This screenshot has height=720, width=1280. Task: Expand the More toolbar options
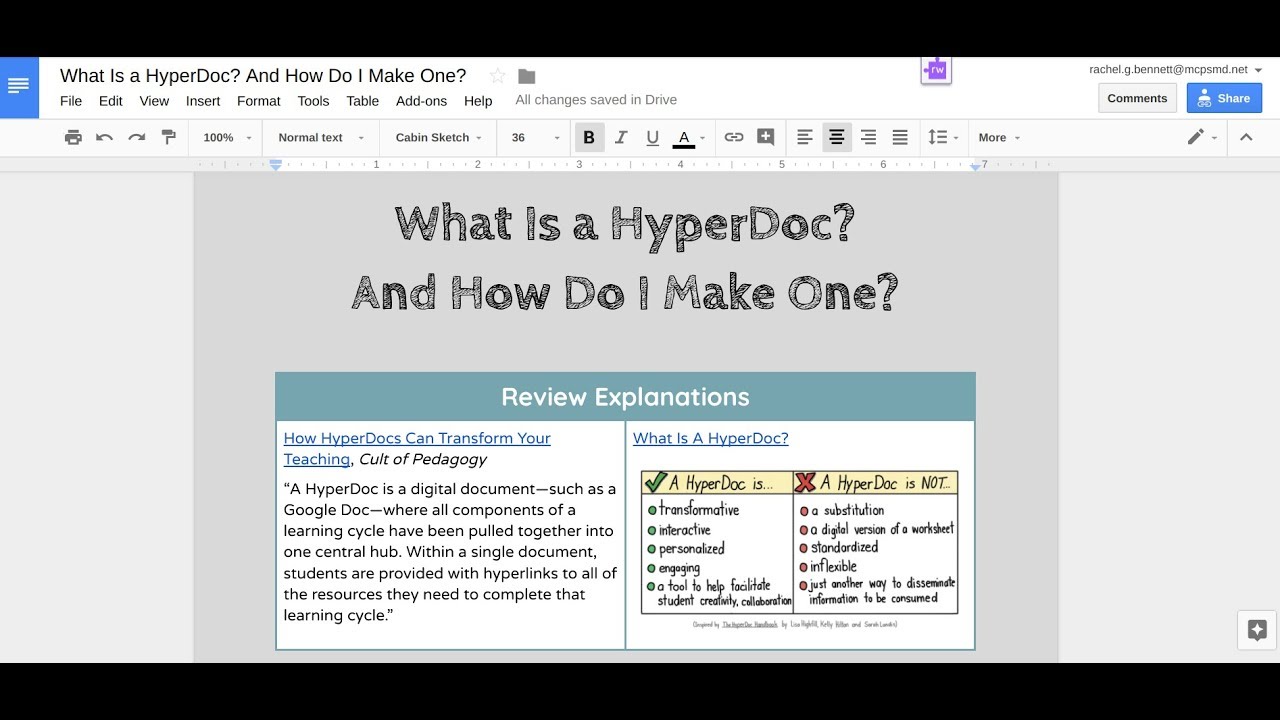tap(999, 138)
